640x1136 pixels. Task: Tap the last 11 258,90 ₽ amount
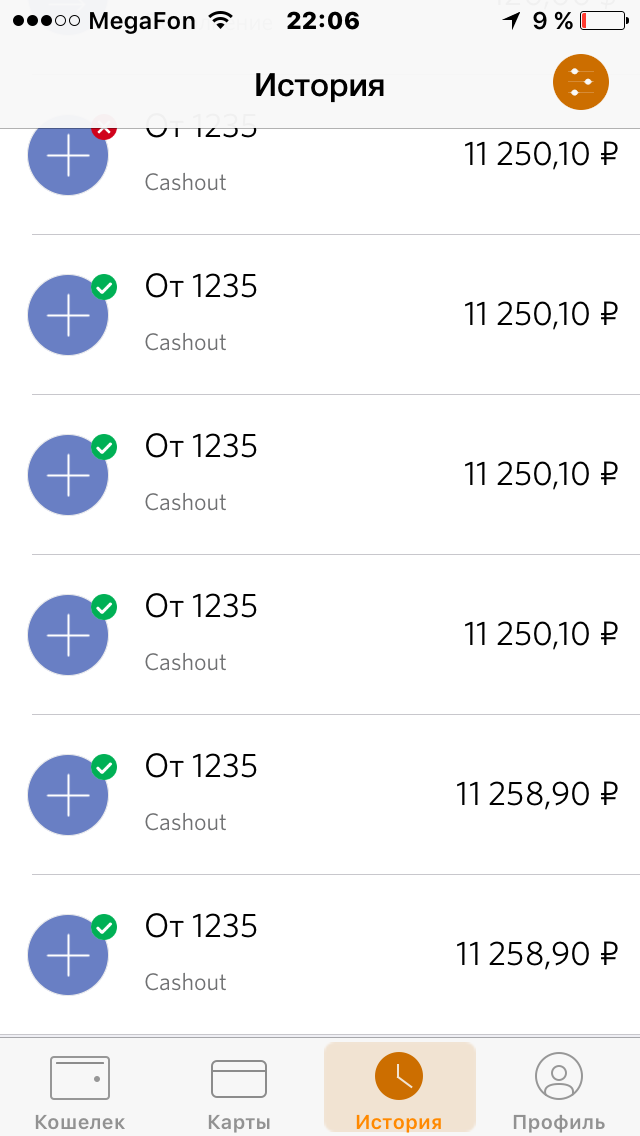point(538,955)
